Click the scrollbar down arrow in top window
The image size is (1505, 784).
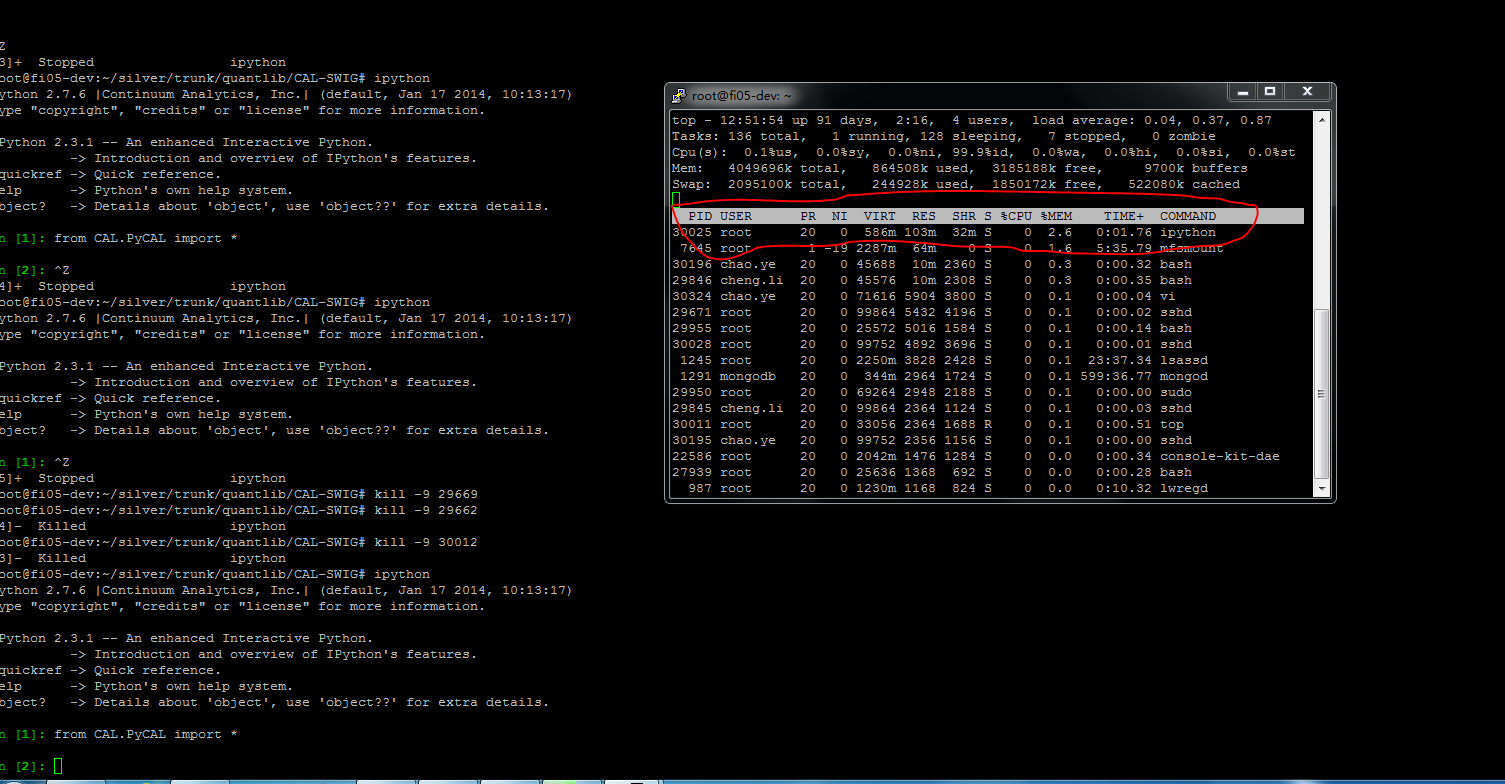pyautogui.click(x=1322, y=489)
